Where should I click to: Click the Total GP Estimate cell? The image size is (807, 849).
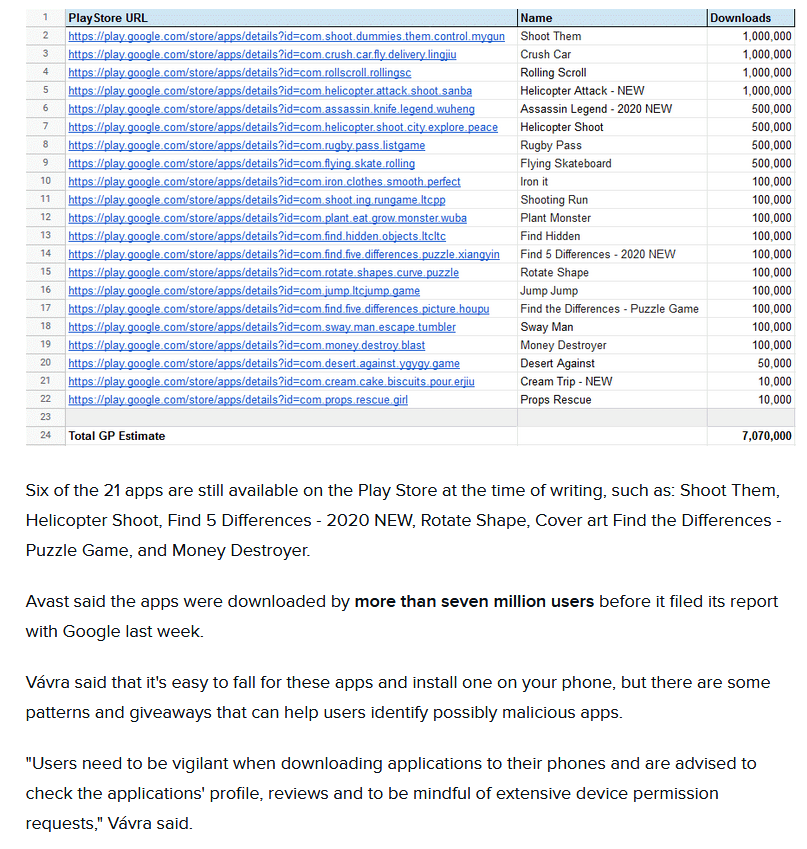[291, 436]
